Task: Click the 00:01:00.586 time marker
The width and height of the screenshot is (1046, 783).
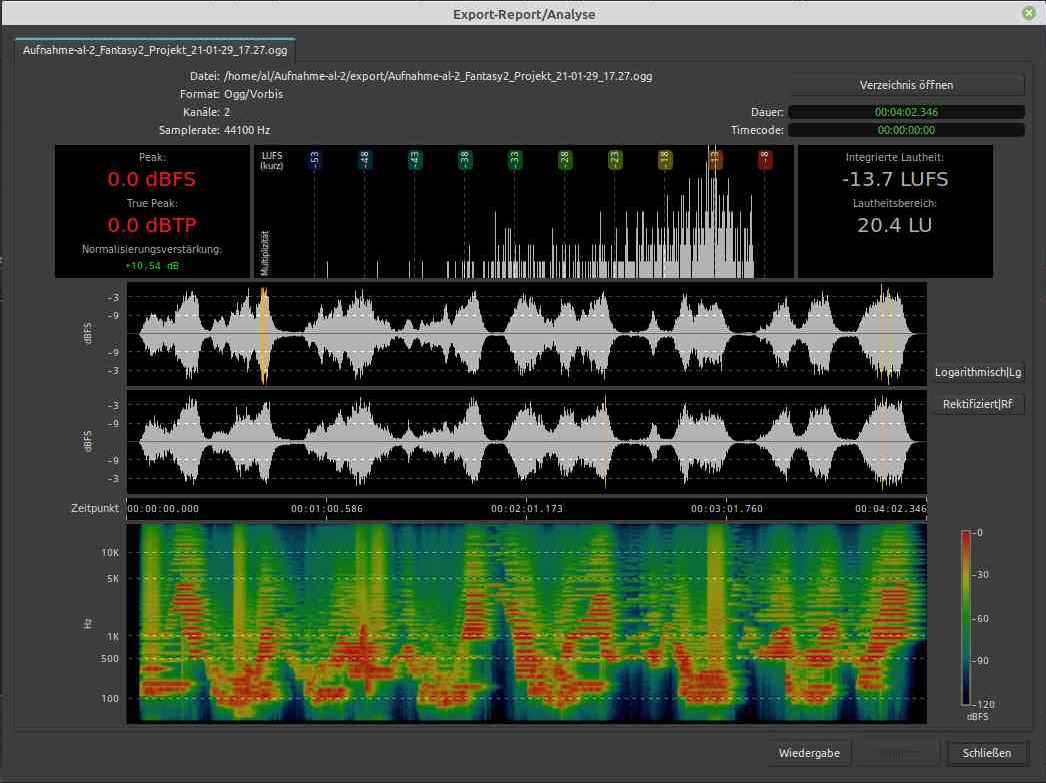Action: click(x=327, y=508)
